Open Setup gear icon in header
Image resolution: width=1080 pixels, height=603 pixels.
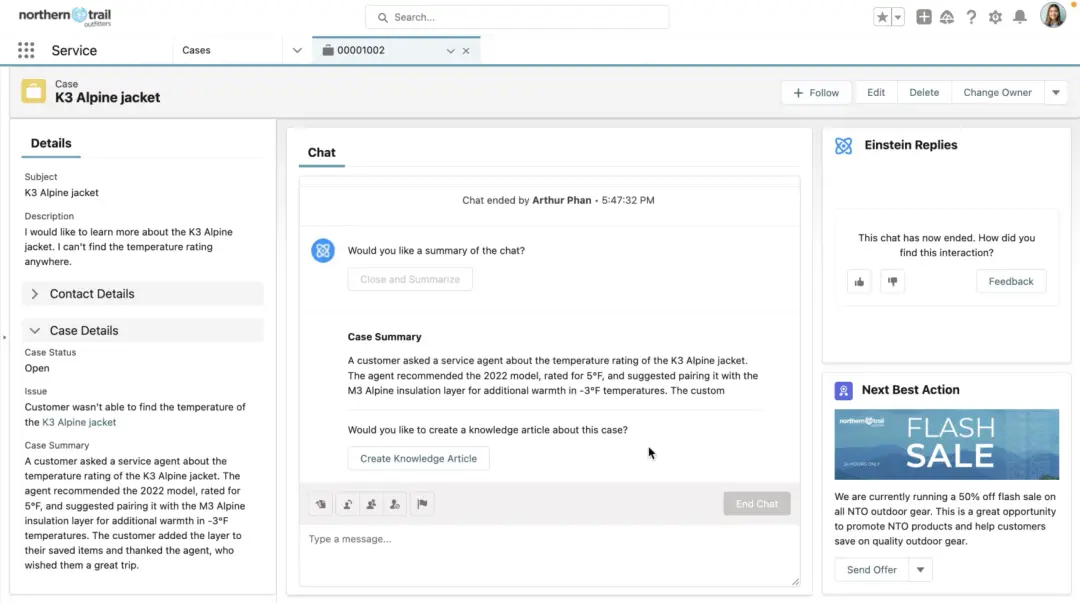coord(995,17)
